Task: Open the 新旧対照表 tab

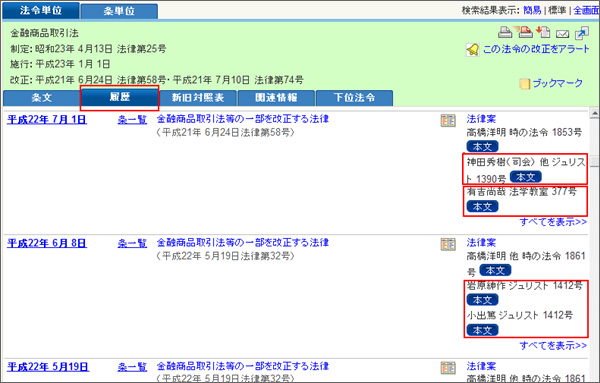Action: click(198, 98)
